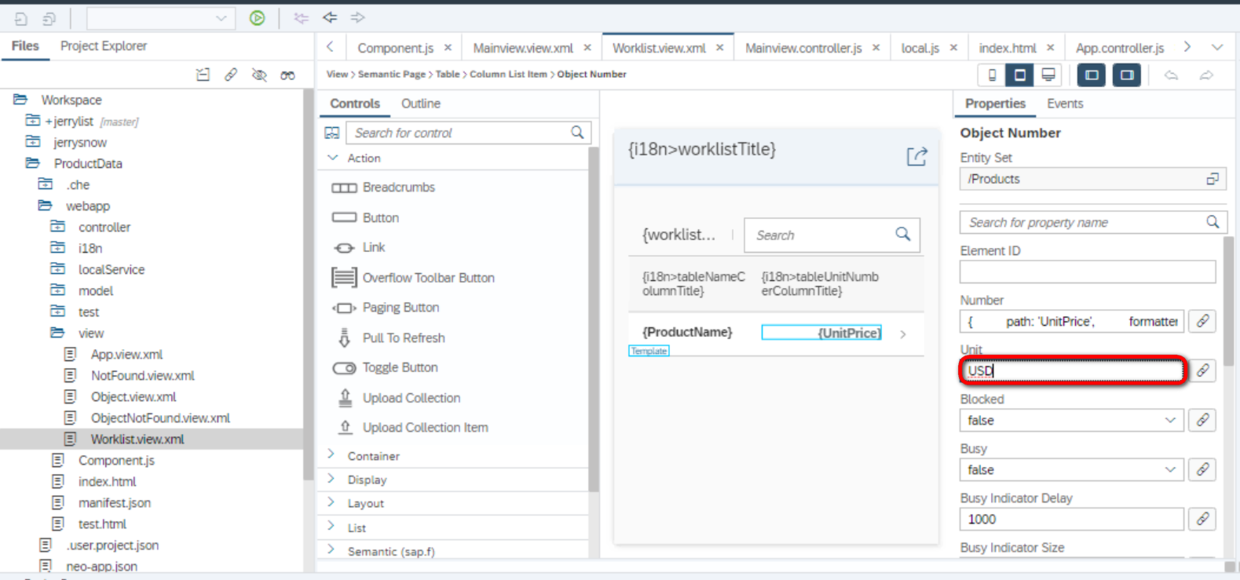Toggle the left pane visibility button
The image size is (1240, 580).
(x=1091, y=75)
